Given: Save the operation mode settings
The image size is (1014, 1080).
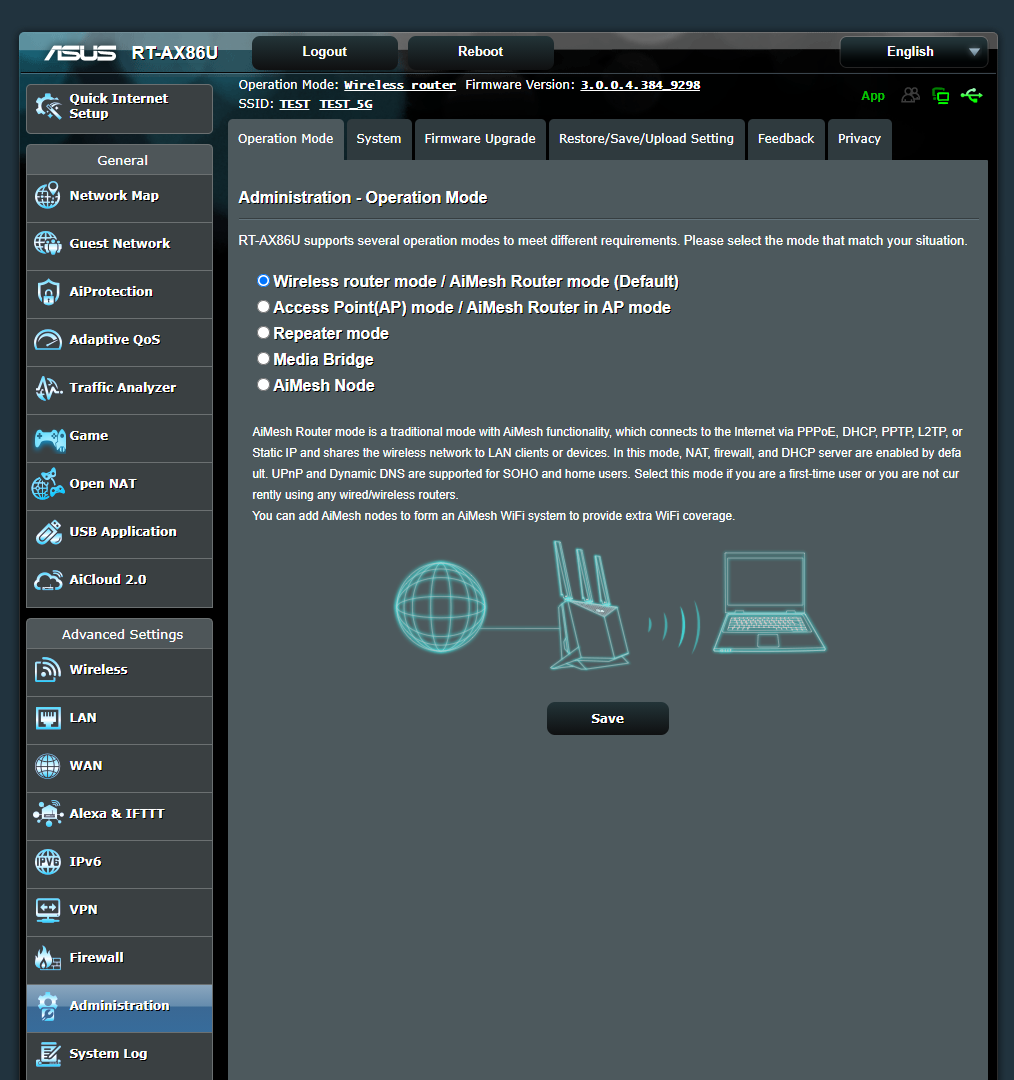Looking at the screenshot, I should [x=607, y=718].
